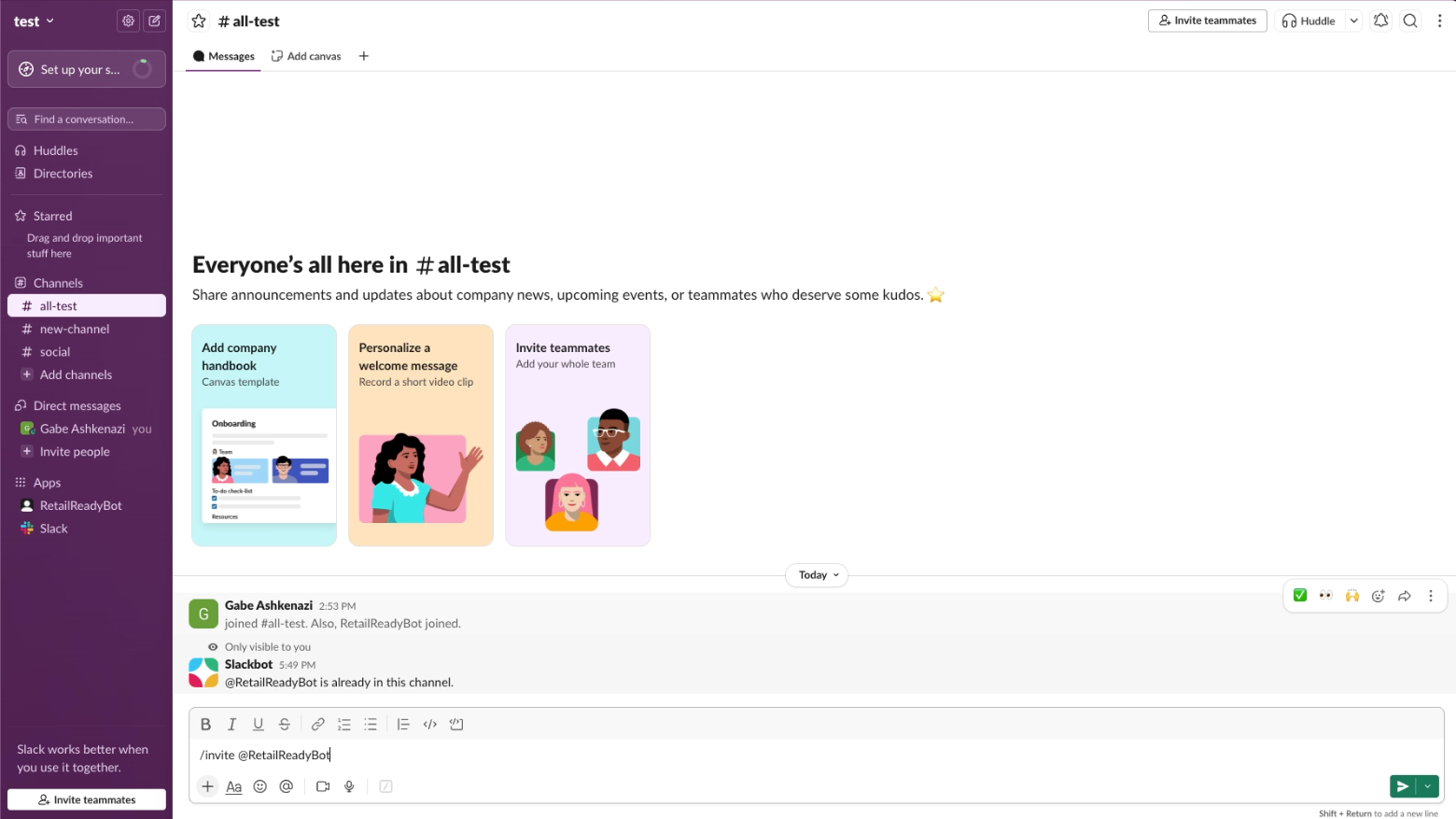Toggle bold formatting
Viewport: 1456px width, 819px height.
pyautogui.click(x=206, y=724)
